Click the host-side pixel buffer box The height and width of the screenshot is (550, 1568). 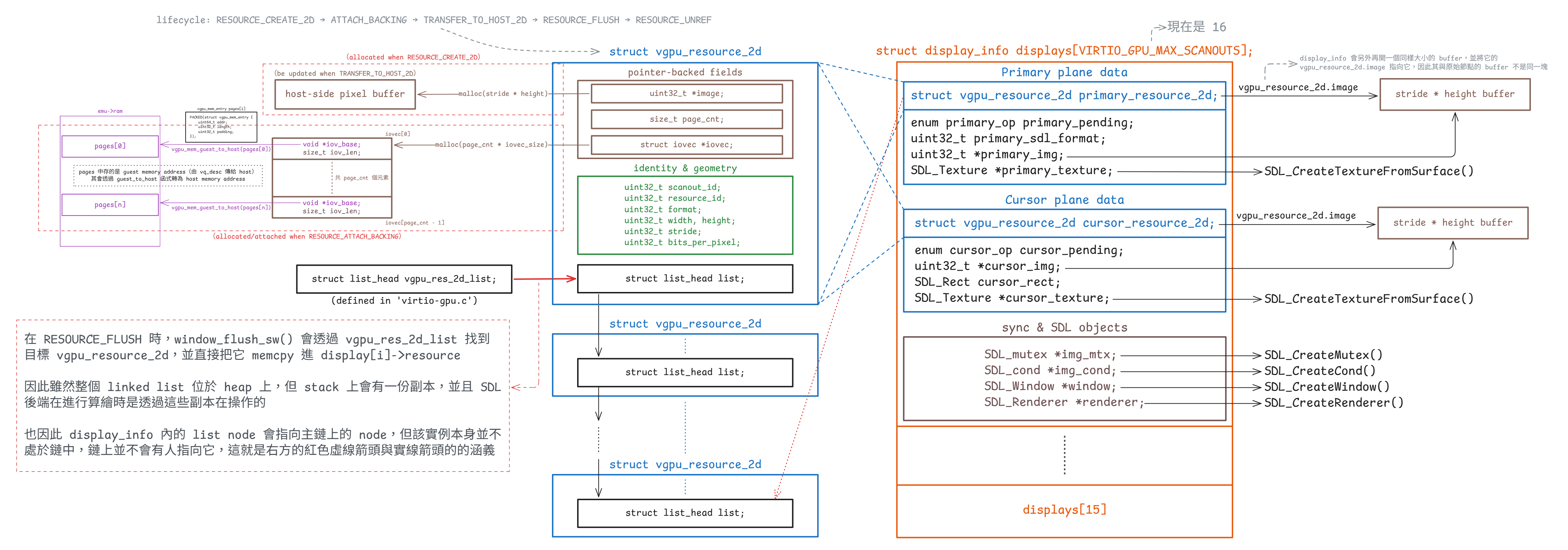[x=344, y=94]
